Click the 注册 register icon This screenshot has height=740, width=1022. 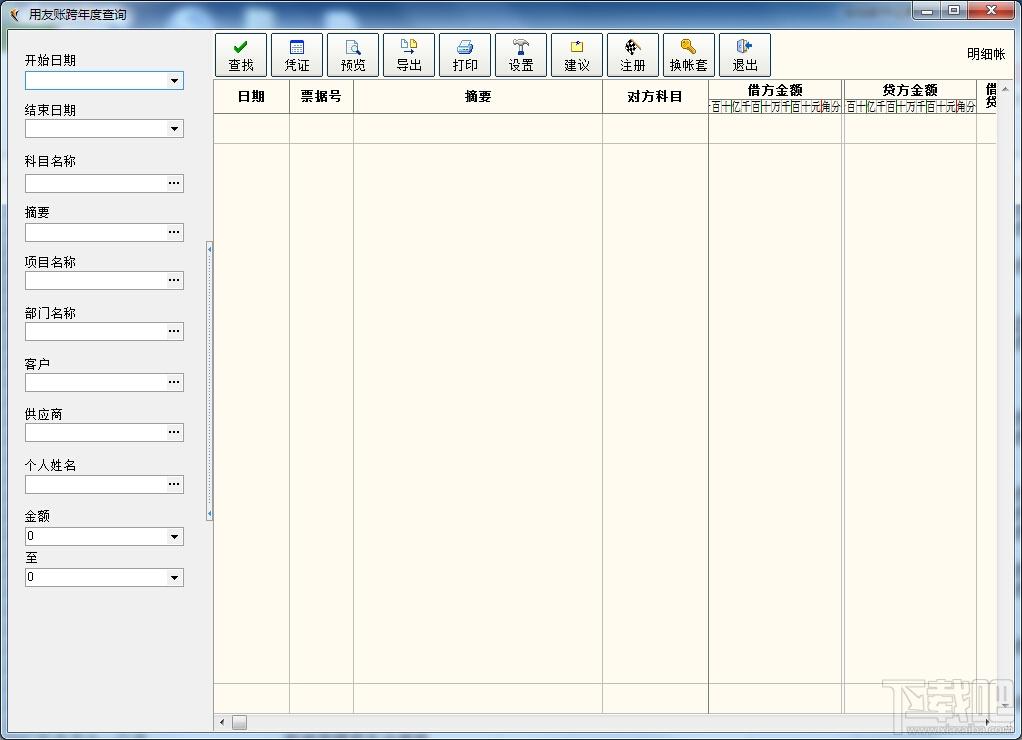pos(633,55)
